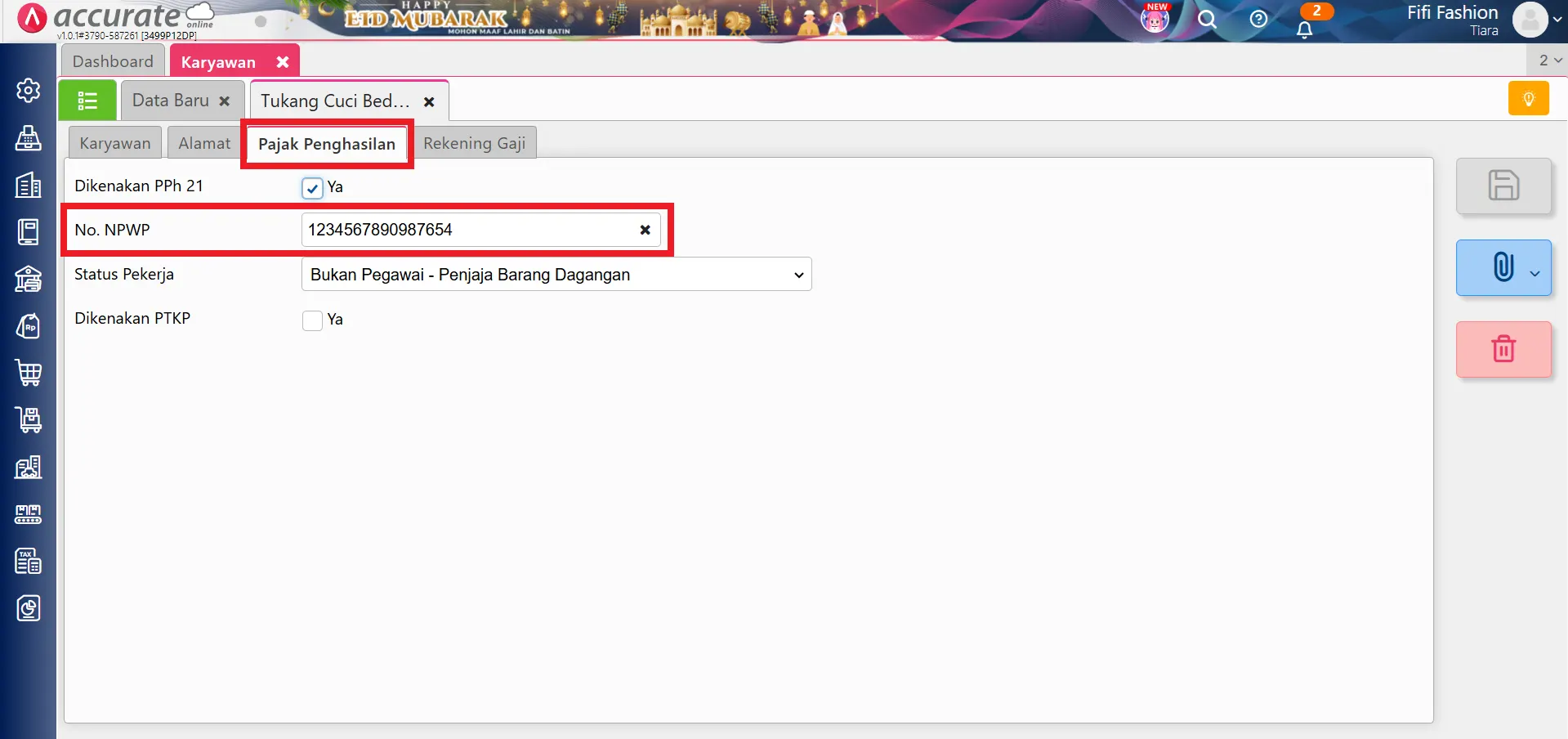Click the paperclip attachment button
This screenshot has height=739, width=1568.
[1502, 267]
